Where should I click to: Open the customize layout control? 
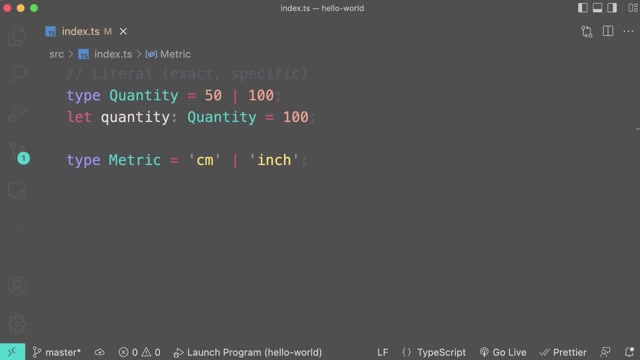(x=633, y=8)
